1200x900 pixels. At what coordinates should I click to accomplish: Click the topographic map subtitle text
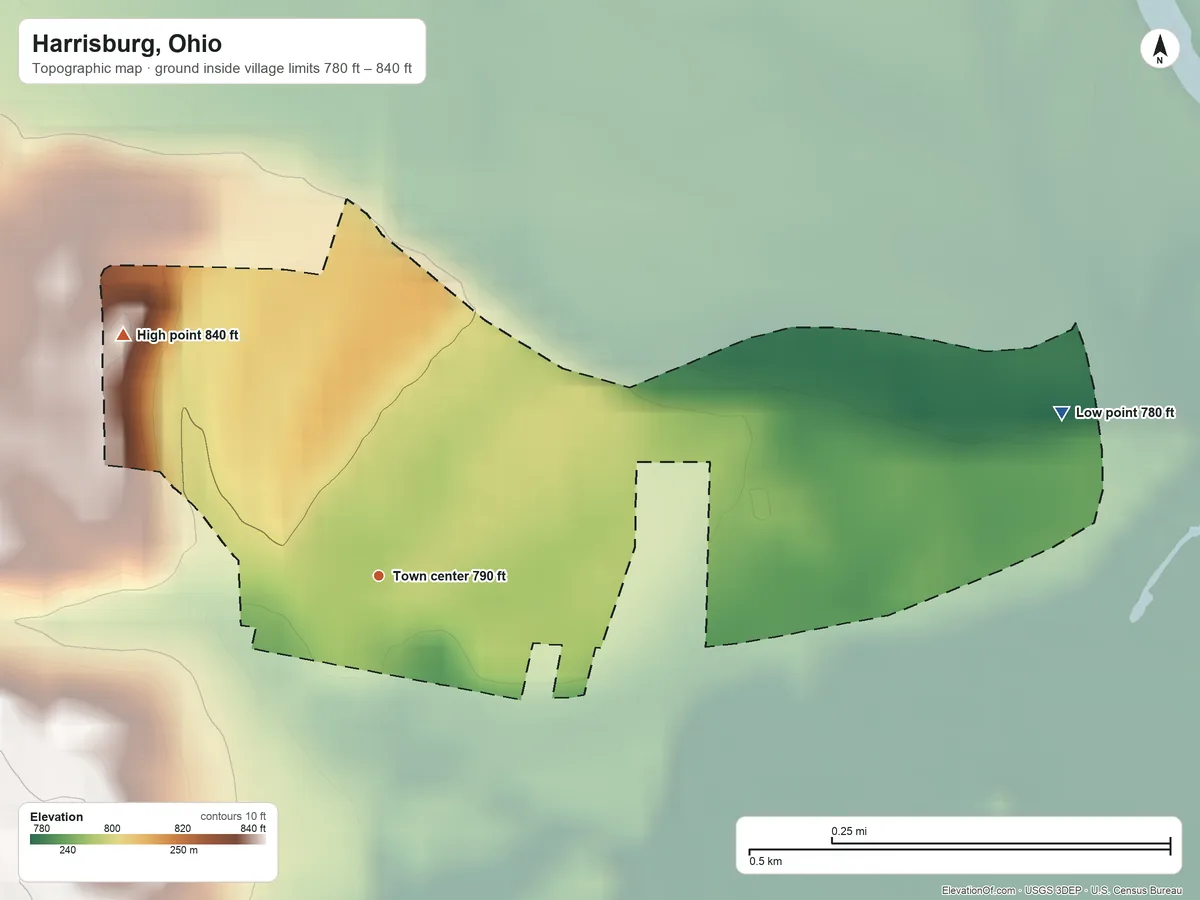(222, 70)
